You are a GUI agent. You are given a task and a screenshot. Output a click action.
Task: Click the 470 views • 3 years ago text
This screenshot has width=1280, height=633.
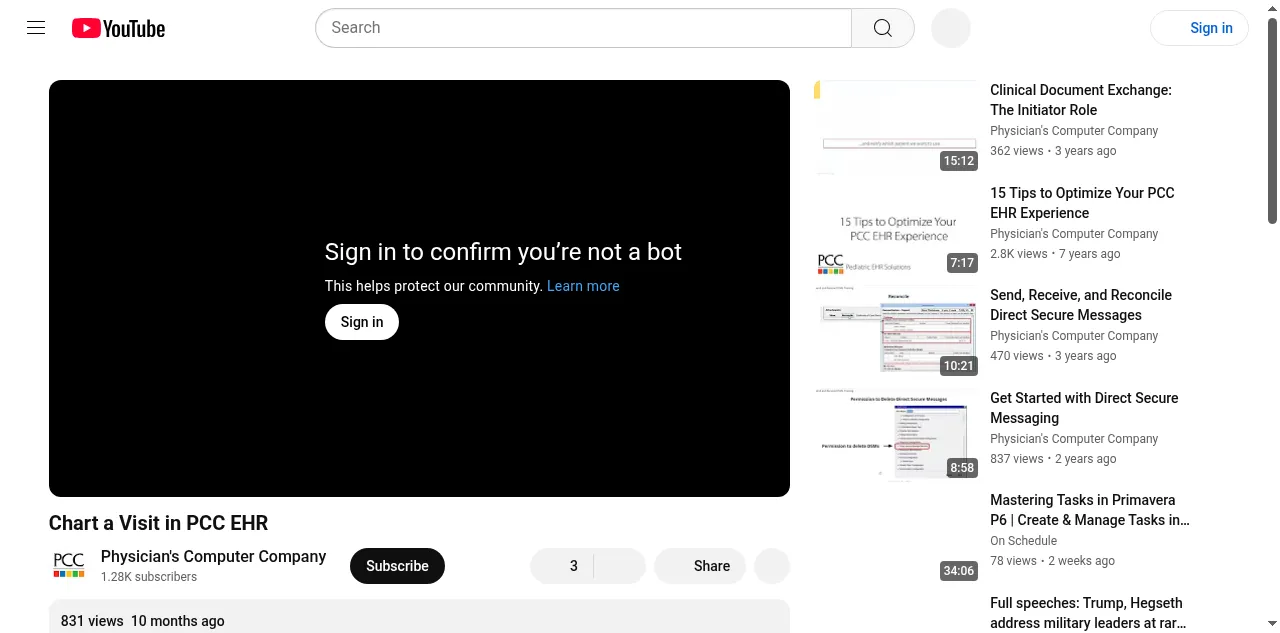(x=1053, y=356)
